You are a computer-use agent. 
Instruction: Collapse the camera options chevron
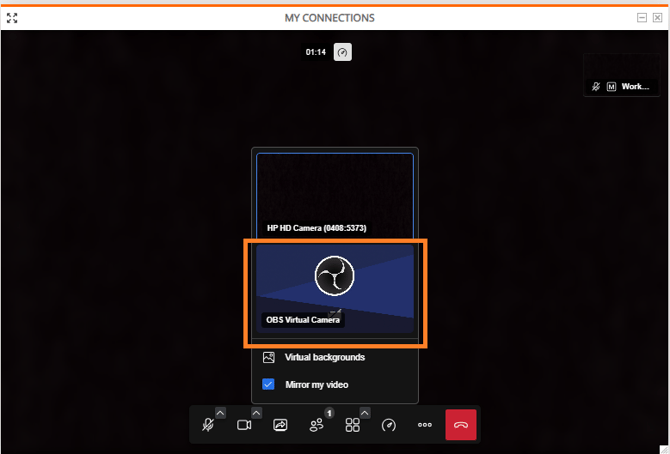click(x=256, y=413)
